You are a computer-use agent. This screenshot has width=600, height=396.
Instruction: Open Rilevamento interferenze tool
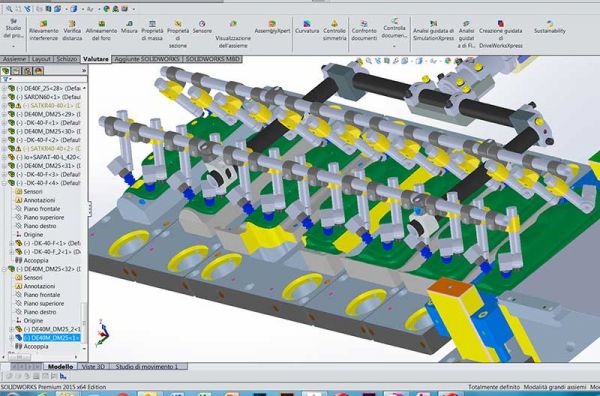click(x=44, y=31)
